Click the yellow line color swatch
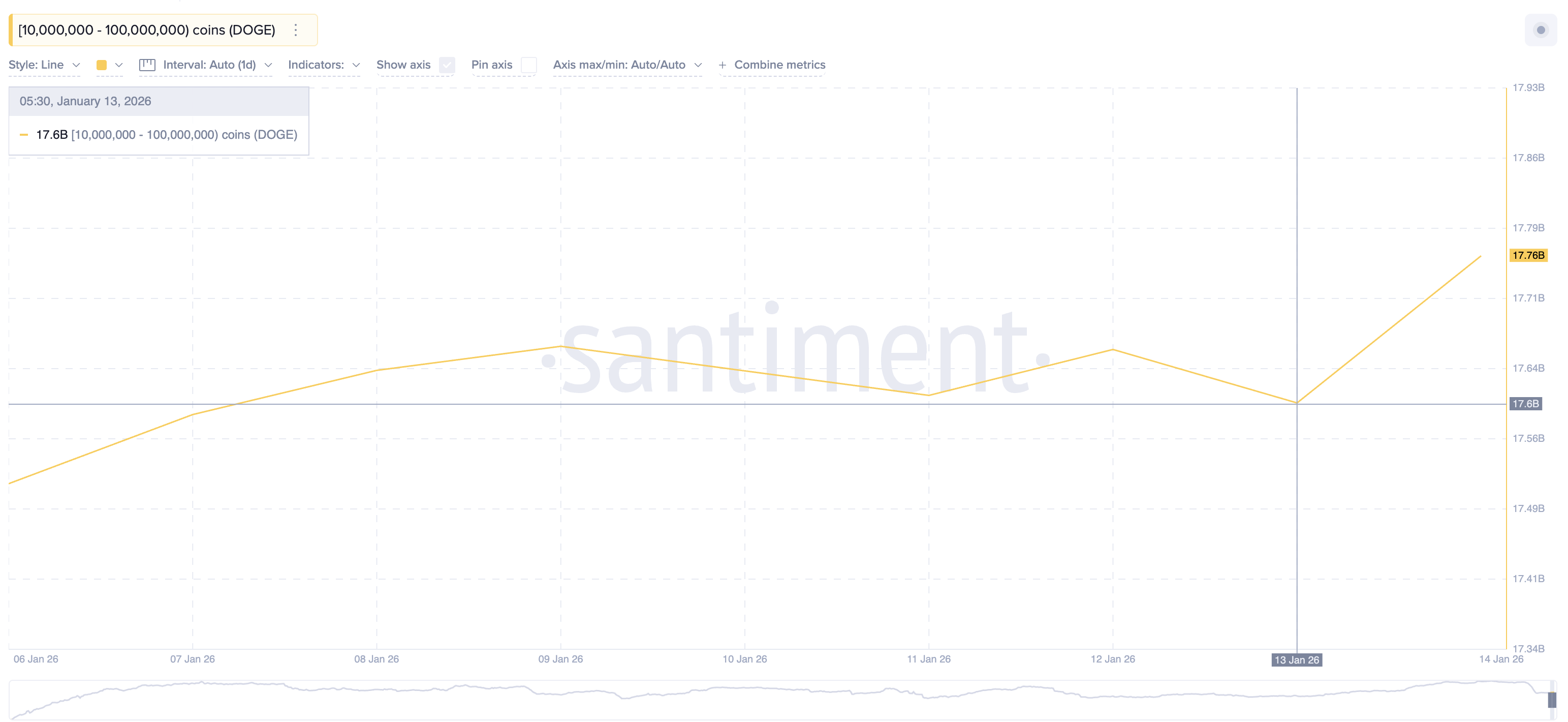The height and width of the screenshot is (722, 1568). pyautogui.click(x=102, y=65)
